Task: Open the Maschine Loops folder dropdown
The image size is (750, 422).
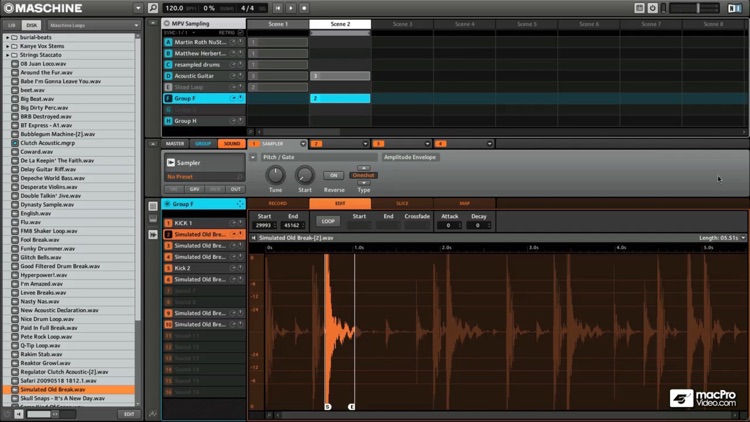Action: tap(94, 25)
